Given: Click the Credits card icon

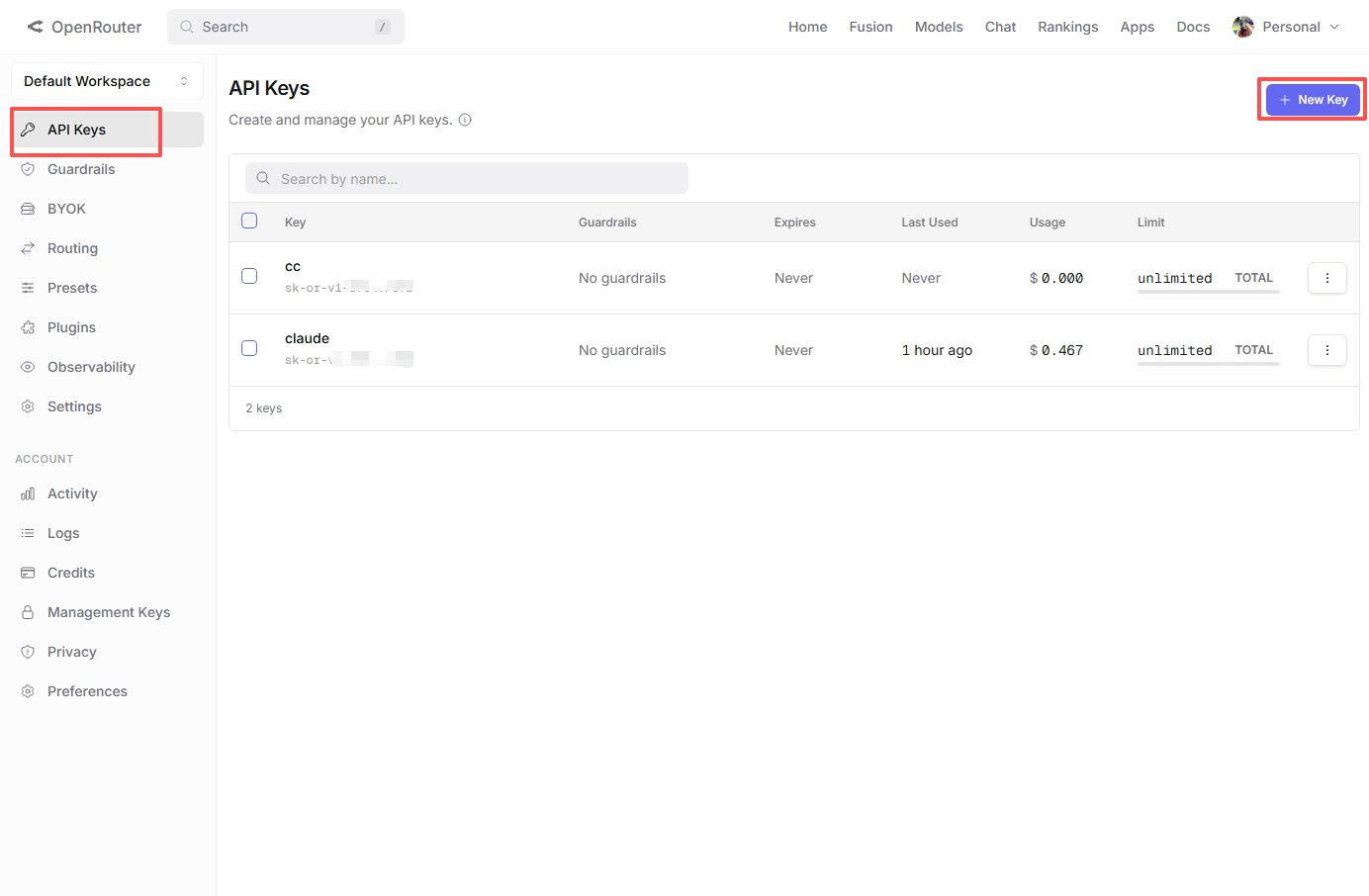Looking at the screenshot, I should click(28, 573).
